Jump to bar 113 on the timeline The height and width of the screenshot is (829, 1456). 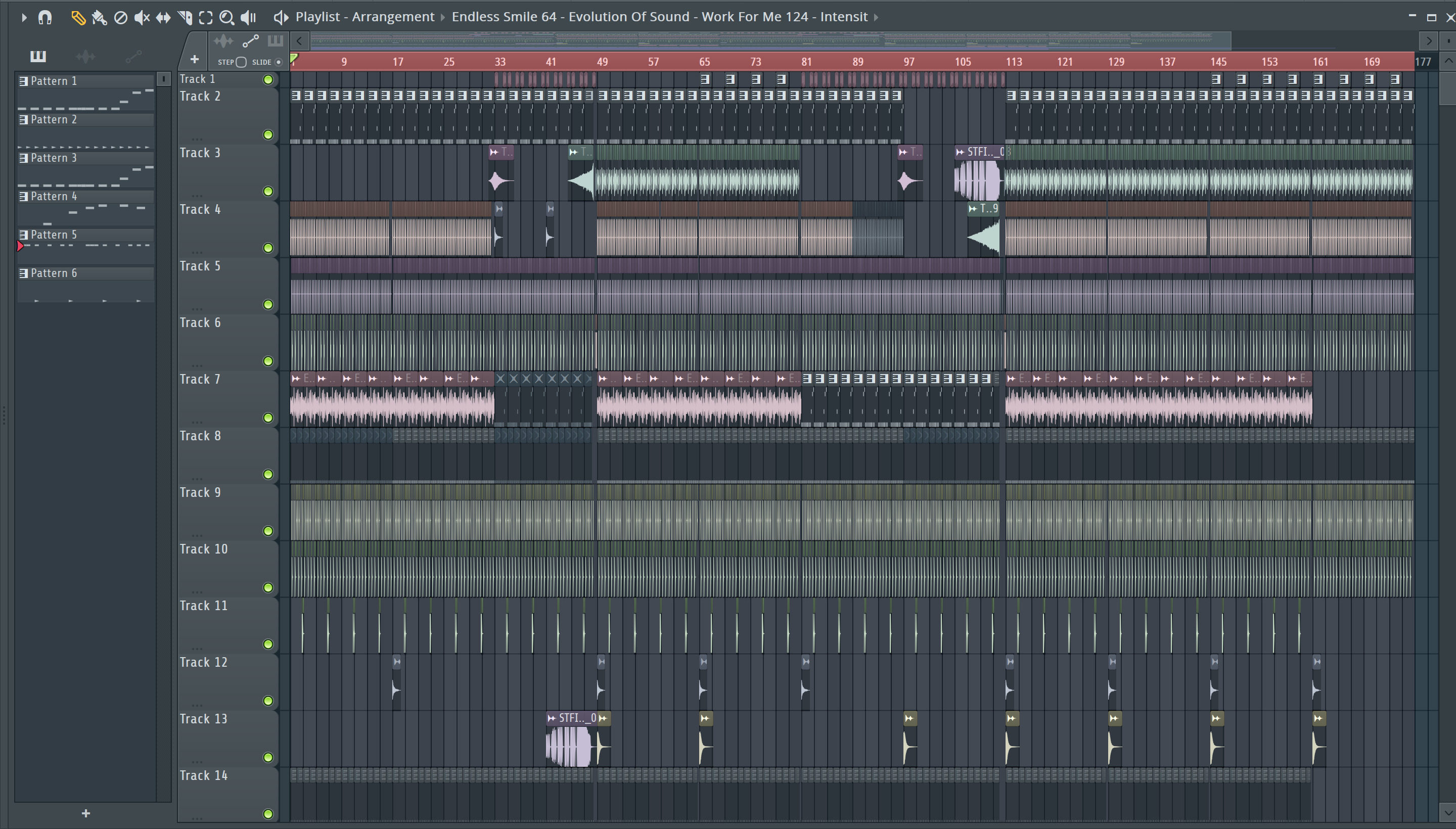pos(1014,62)
